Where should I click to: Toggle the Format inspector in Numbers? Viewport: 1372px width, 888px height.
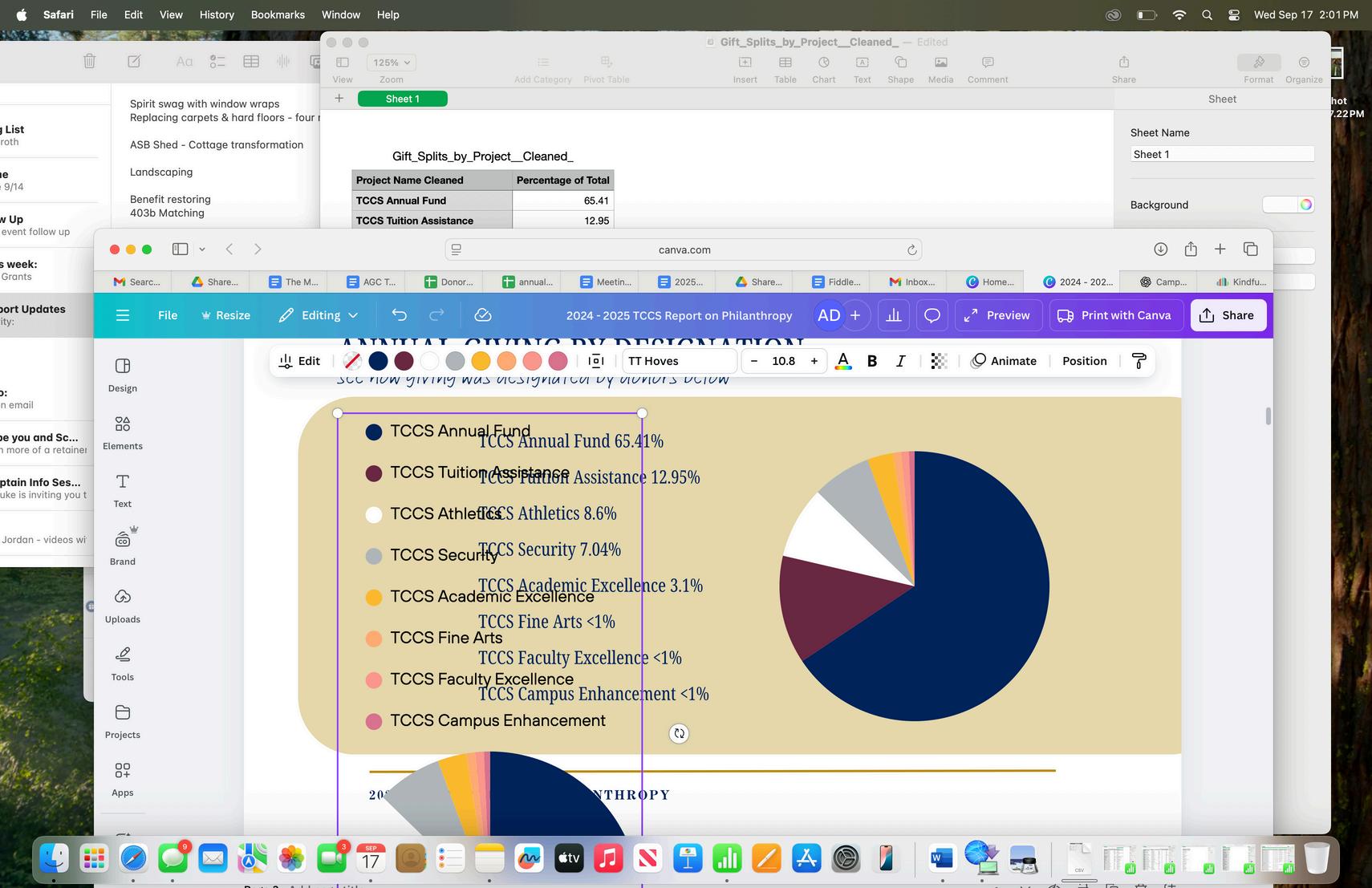tap(1258, 68)
